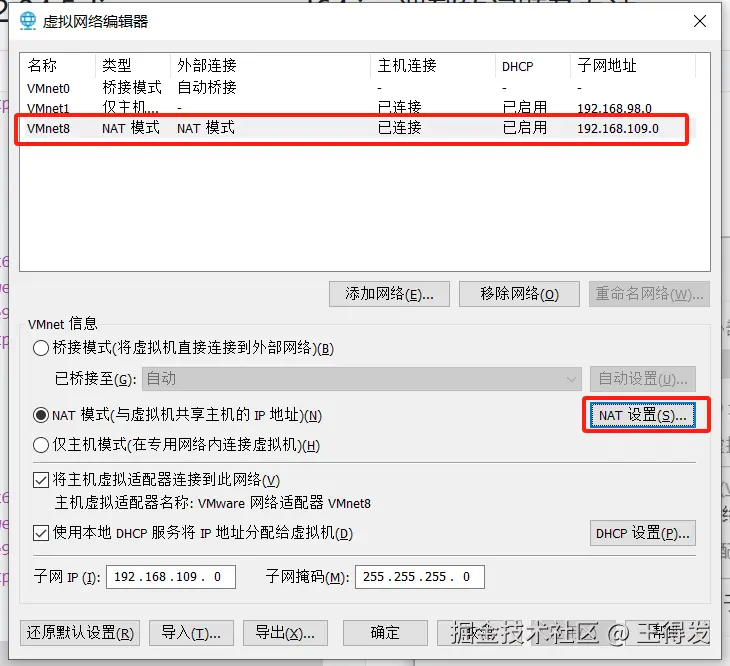Open NAT 设置(S)... dialog
730x666 pixels.
point(643,415)
